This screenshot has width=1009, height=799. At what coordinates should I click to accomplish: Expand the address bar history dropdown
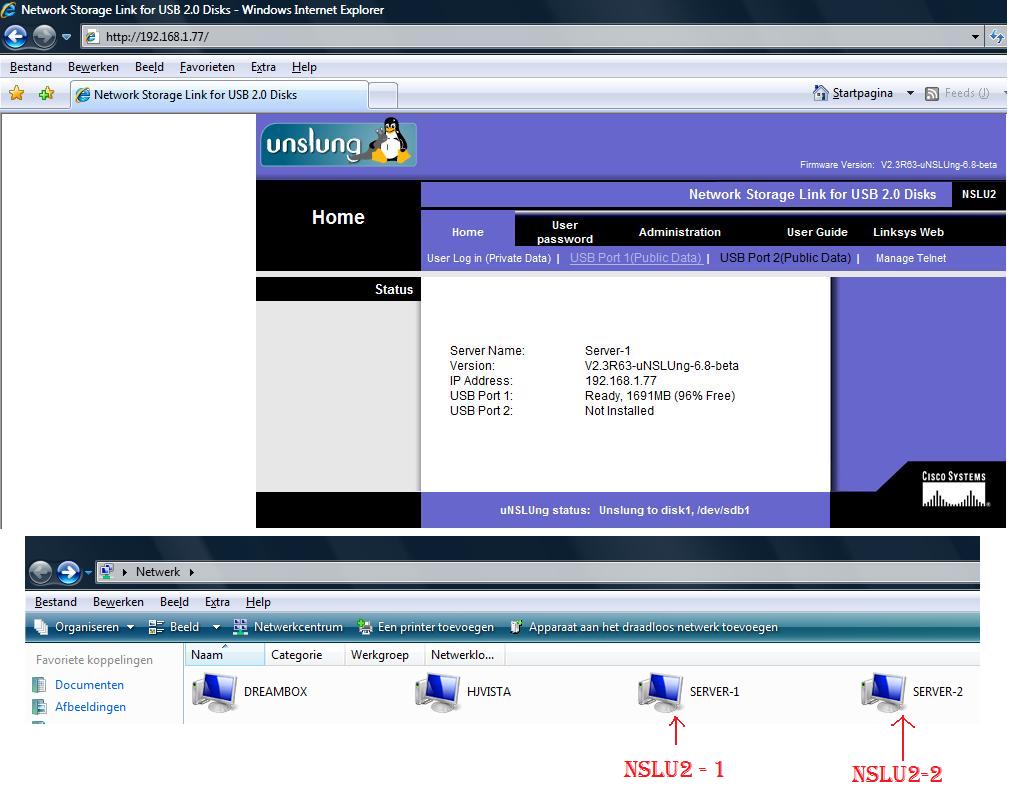(976, 37)
